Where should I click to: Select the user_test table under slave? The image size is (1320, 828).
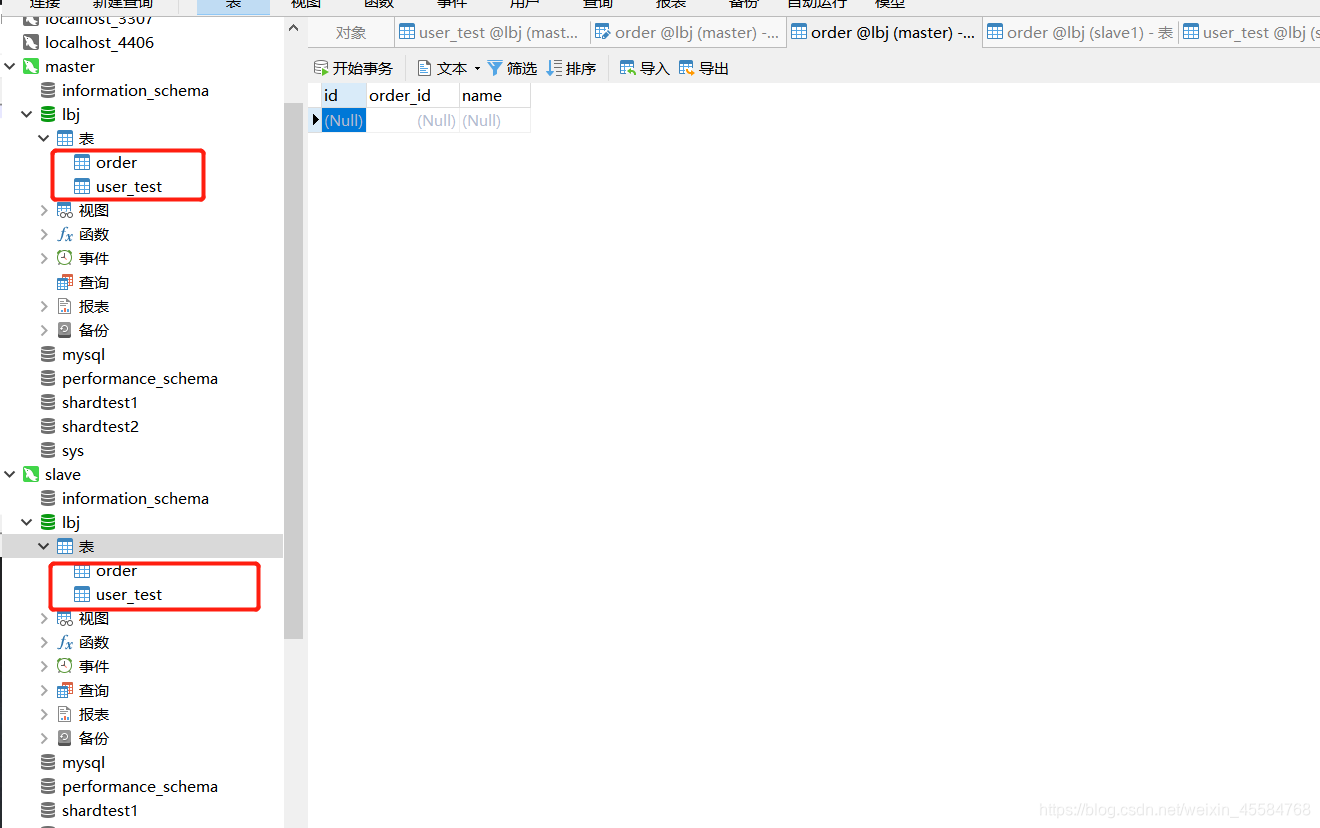click(128, 594)
